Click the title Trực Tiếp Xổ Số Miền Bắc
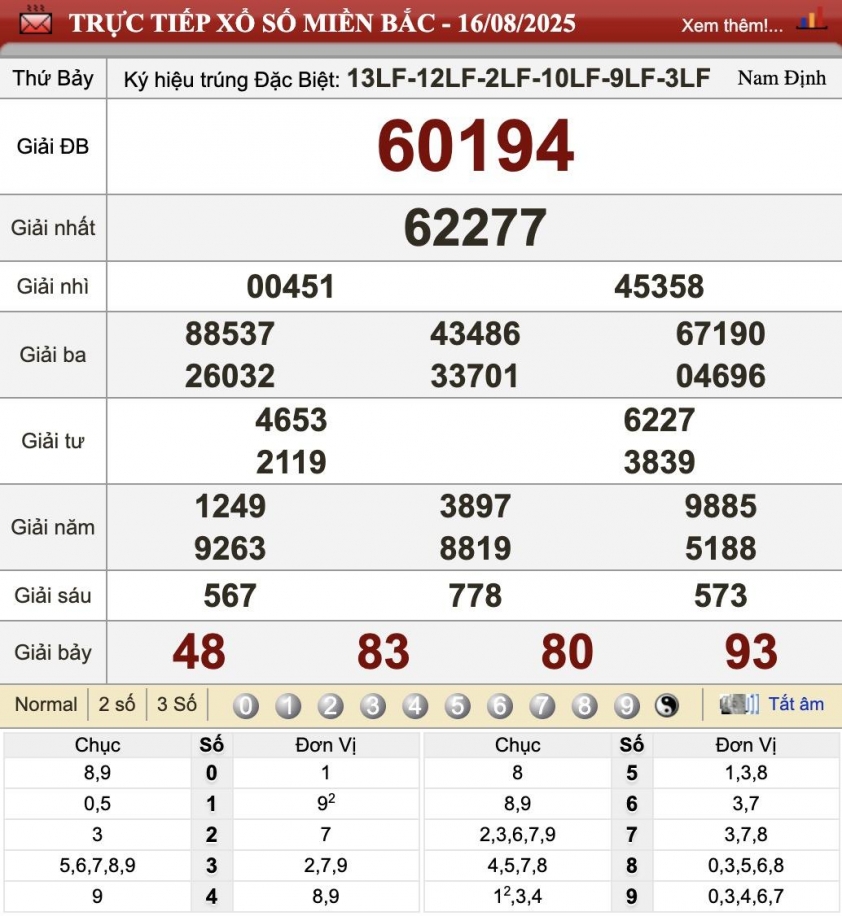The image size is (842, 916). point(322,23)
